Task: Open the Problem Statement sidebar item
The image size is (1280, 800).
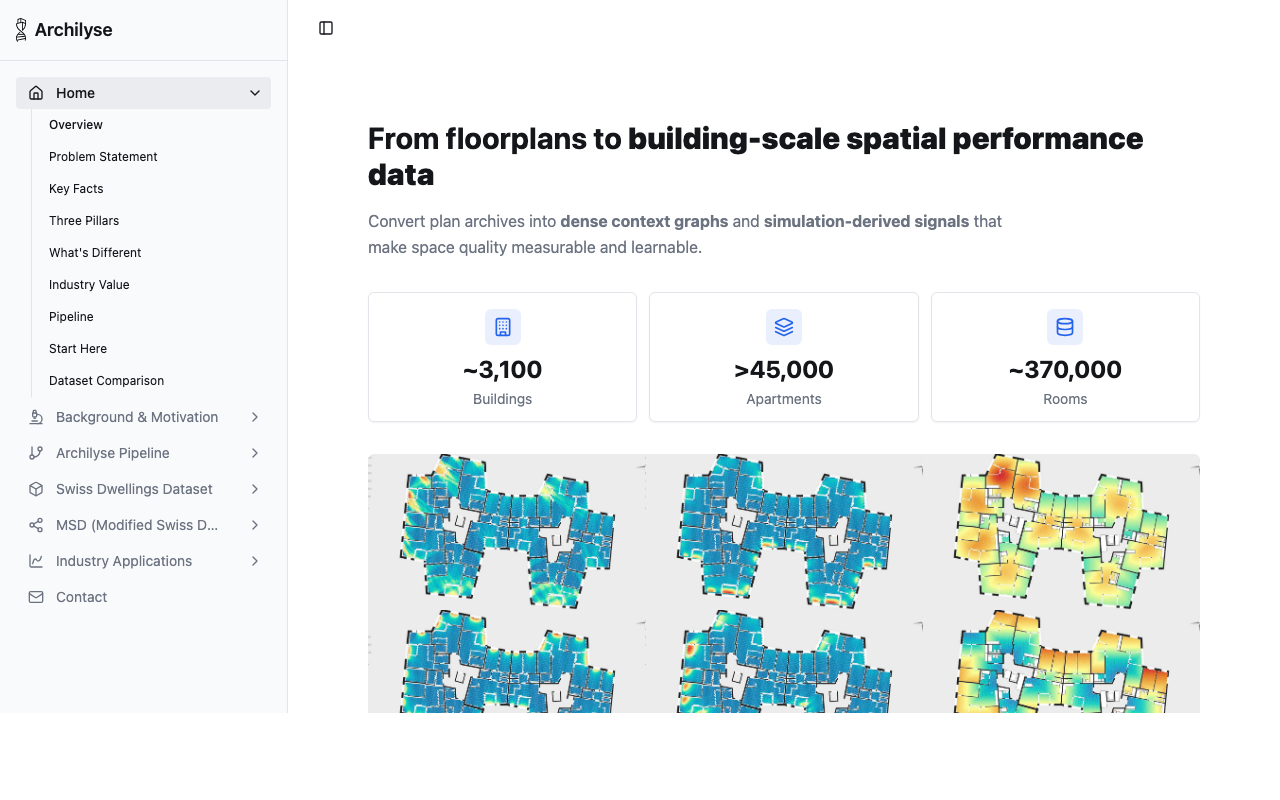Action: (103, 157)
